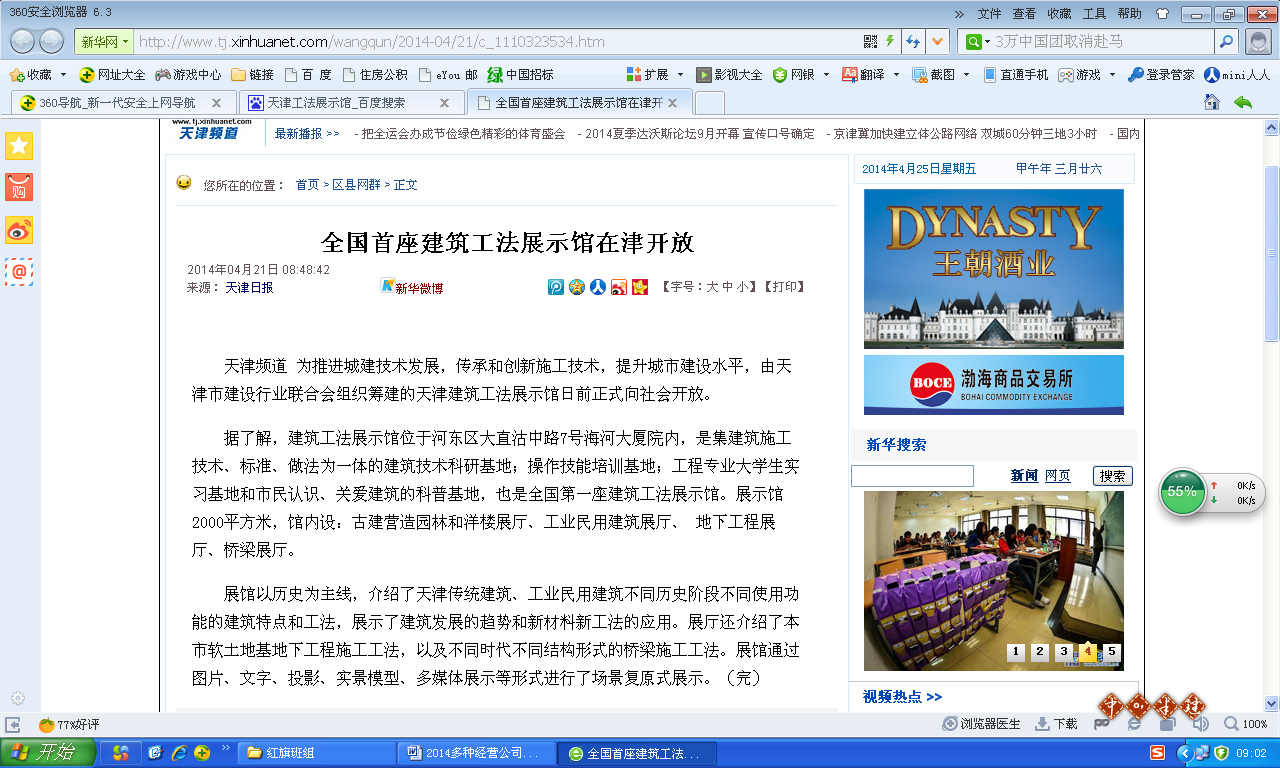Click the green lightning speed-mode icon
Screen dimensions: 1280x768
pos(890,41)
